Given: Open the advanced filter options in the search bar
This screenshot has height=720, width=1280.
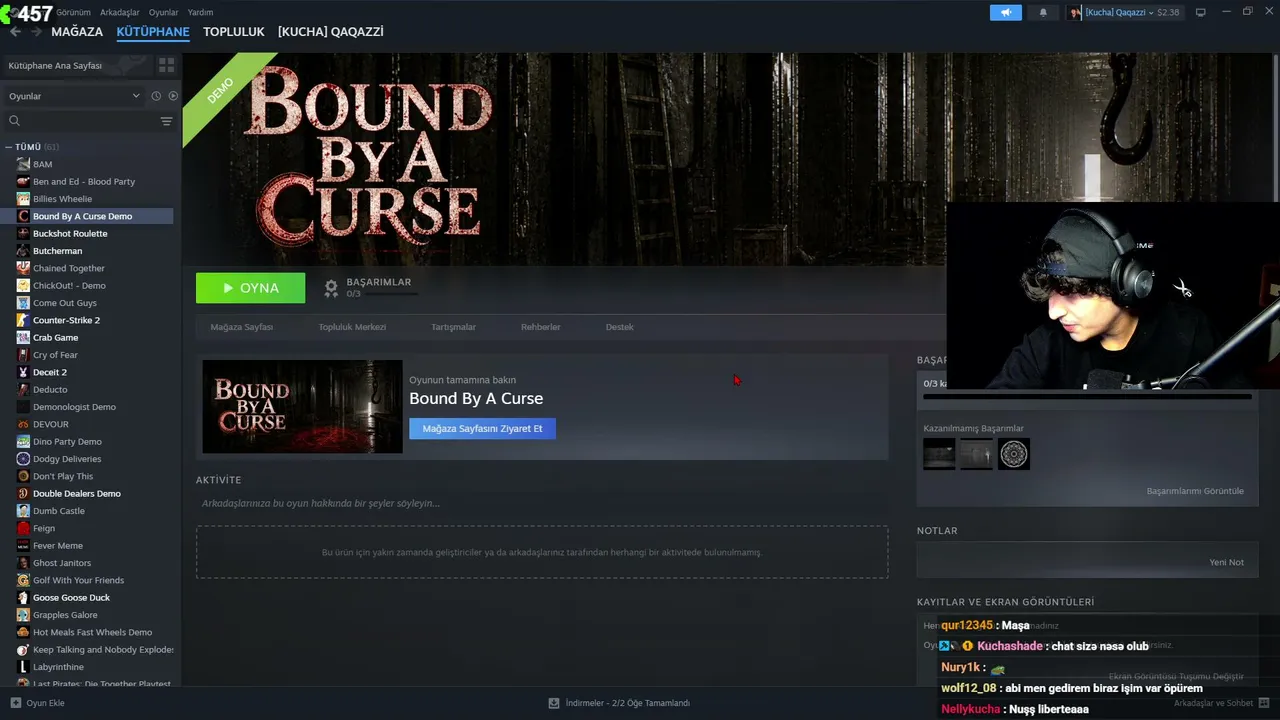Looking at the screenshot, I should (166, 121).
